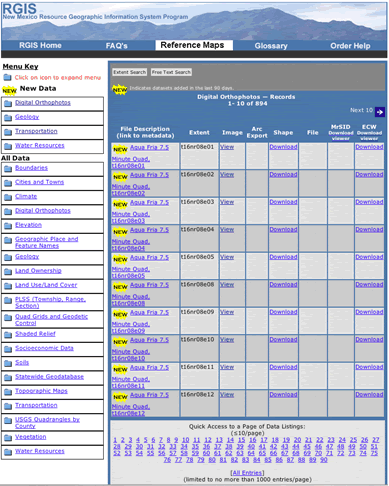The height and width of the screenshot is (486, 389).
Task: Open the RGIS Home navigation item
Action: coord(40,45)
